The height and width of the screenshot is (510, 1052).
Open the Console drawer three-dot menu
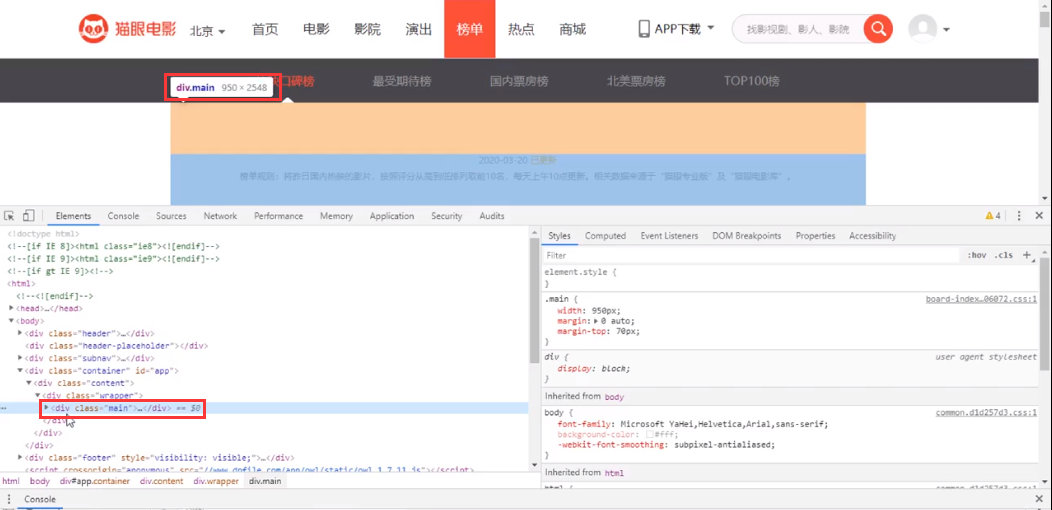click(9, 499)
